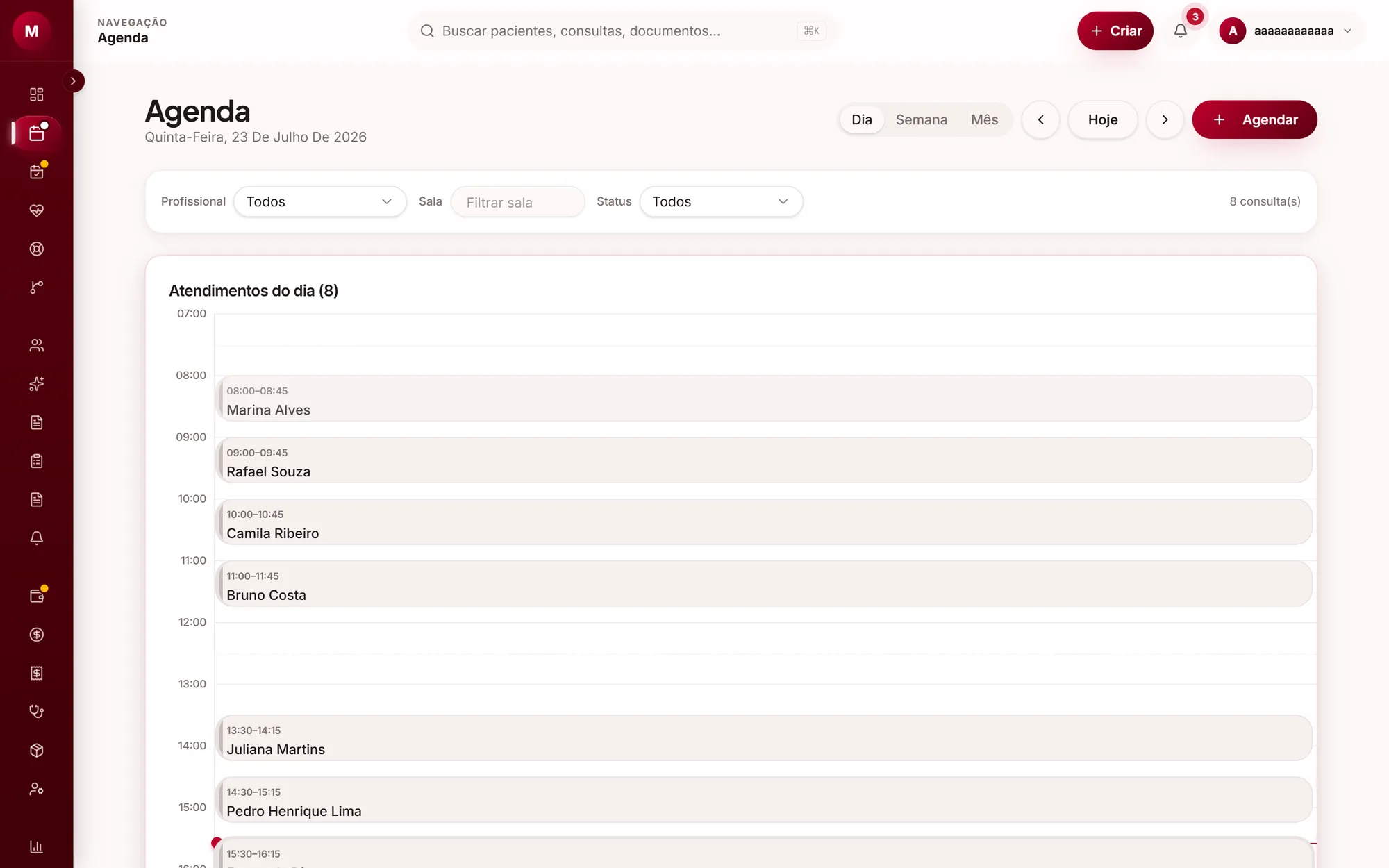
Task: Switch to the Mês view tab
Action: tap(984, 119)
